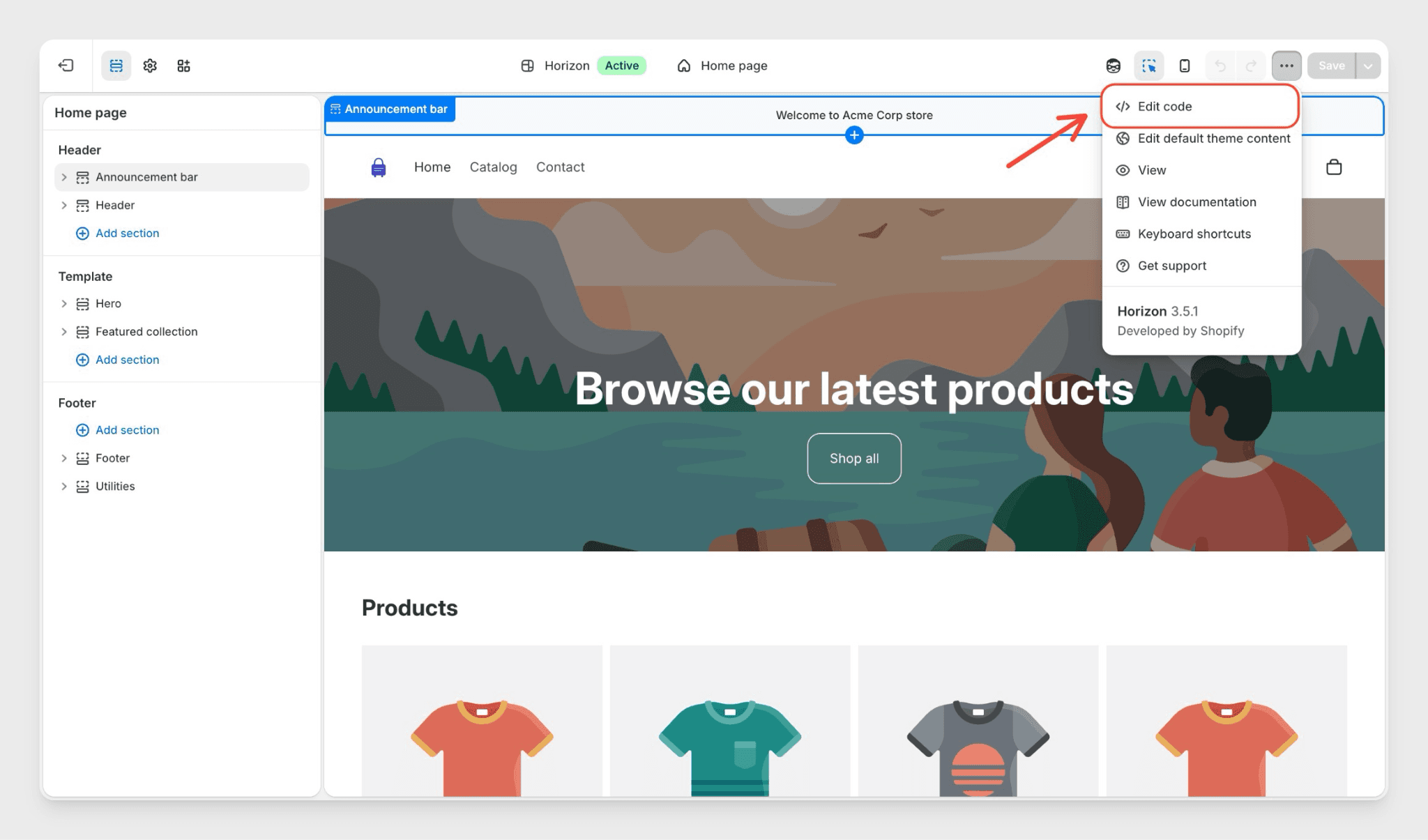Expand the Hero section chevron
The width and height of the screenshot is (1428, 840).
(64, 304)
